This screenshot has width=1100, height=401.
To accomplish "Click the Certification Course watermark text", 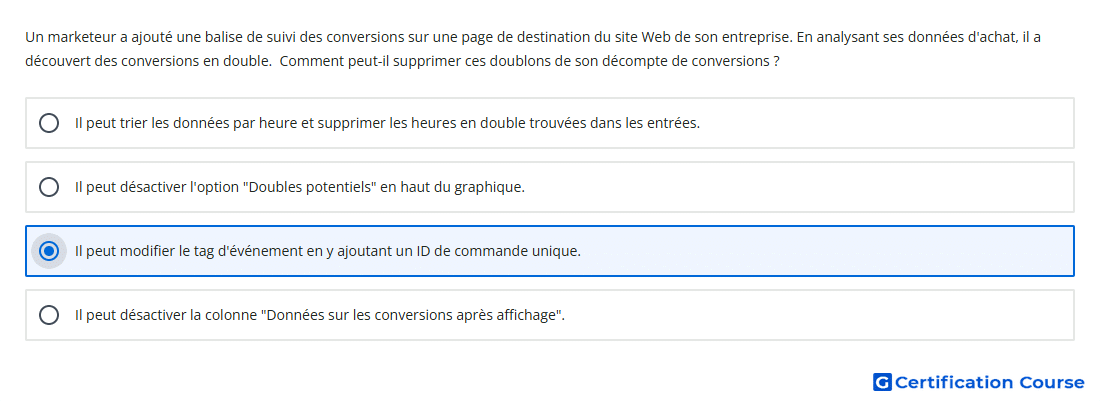I will pos(989,382).
